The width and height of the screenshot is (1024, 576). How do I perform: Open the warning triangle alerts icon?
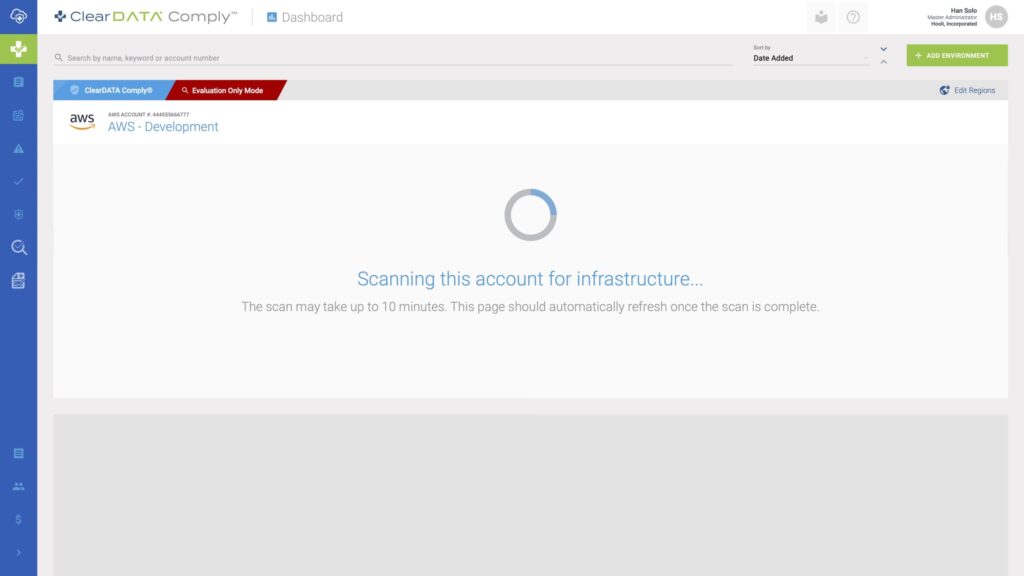18,149
